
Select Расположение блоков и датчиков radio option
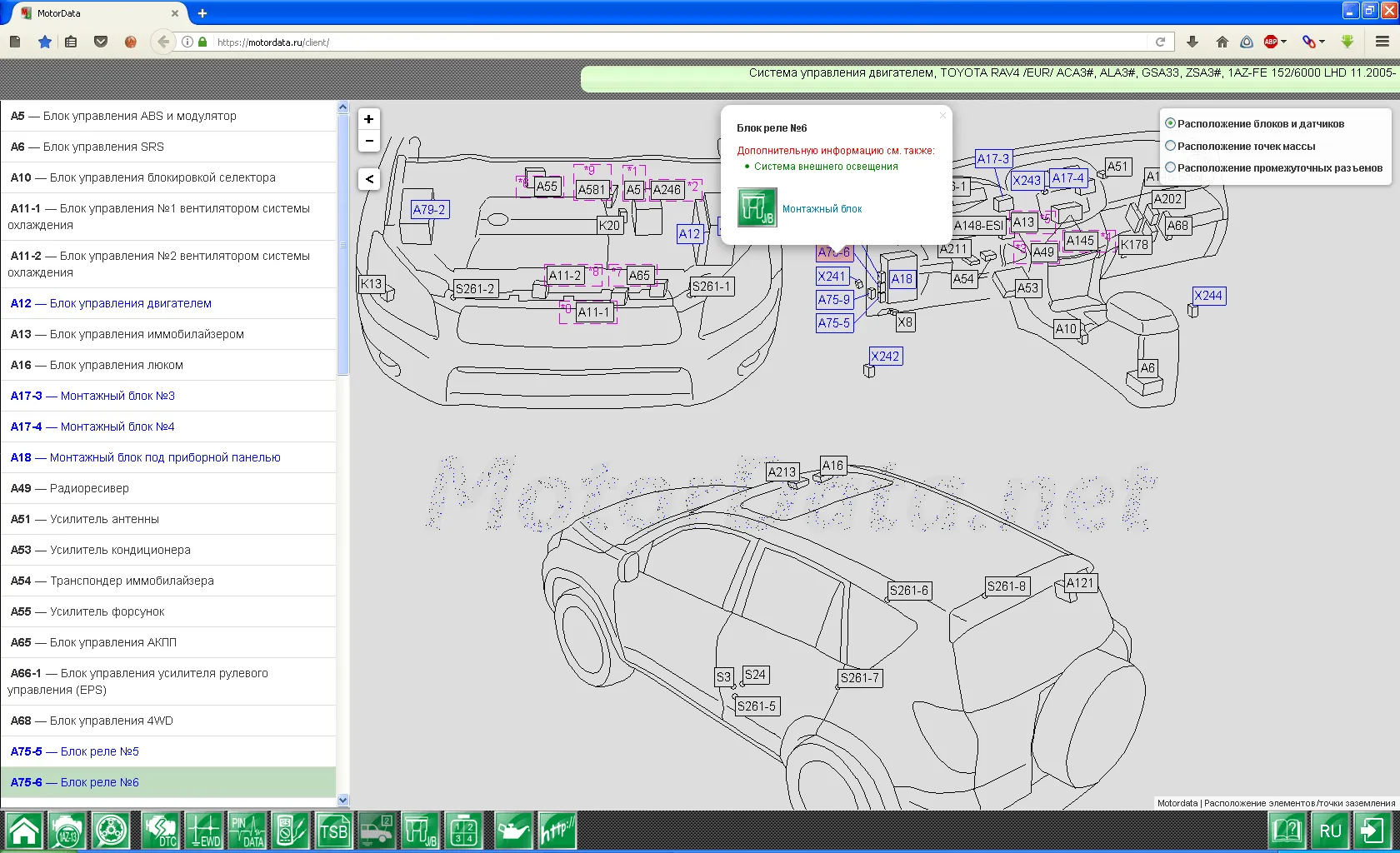click(1170, 123)
